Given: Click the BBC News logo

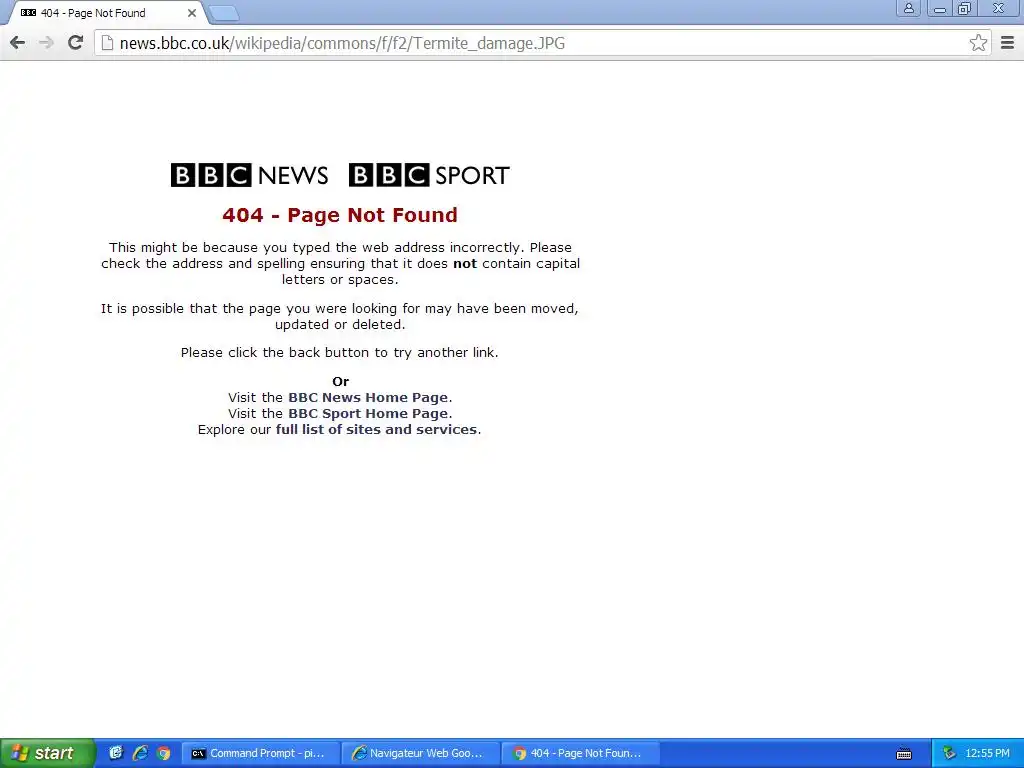Looking at the screenshot, I should coord(249,175).
